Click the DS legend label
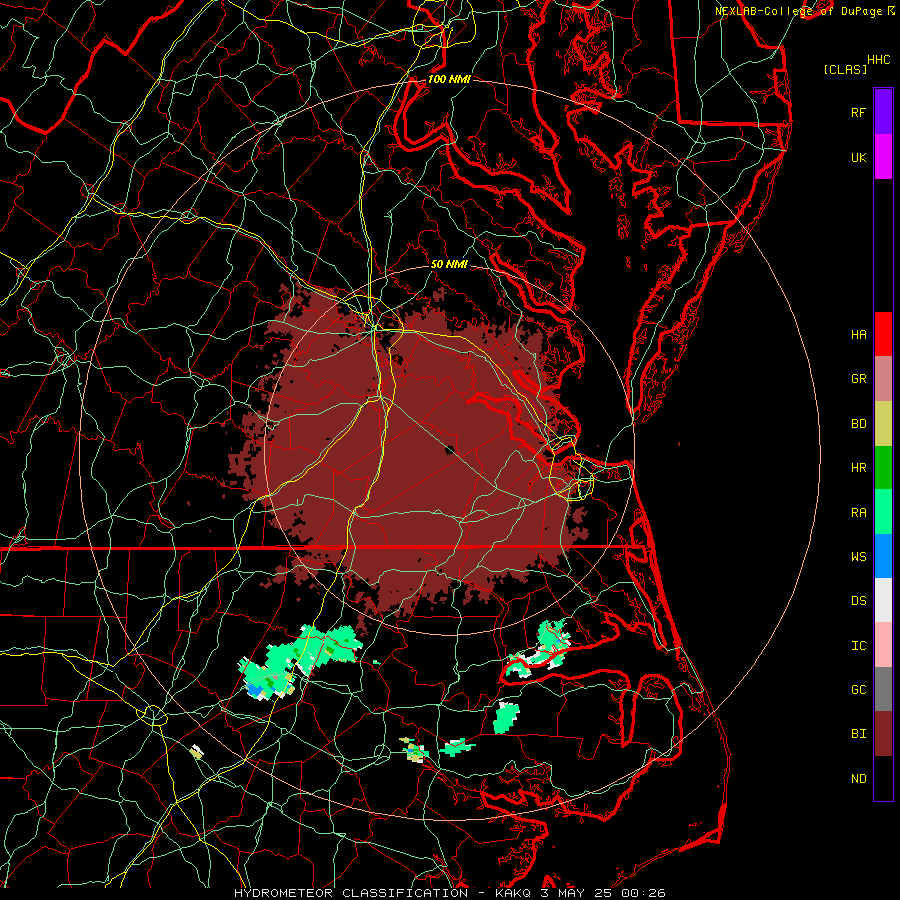 click(x=858, y=601)
